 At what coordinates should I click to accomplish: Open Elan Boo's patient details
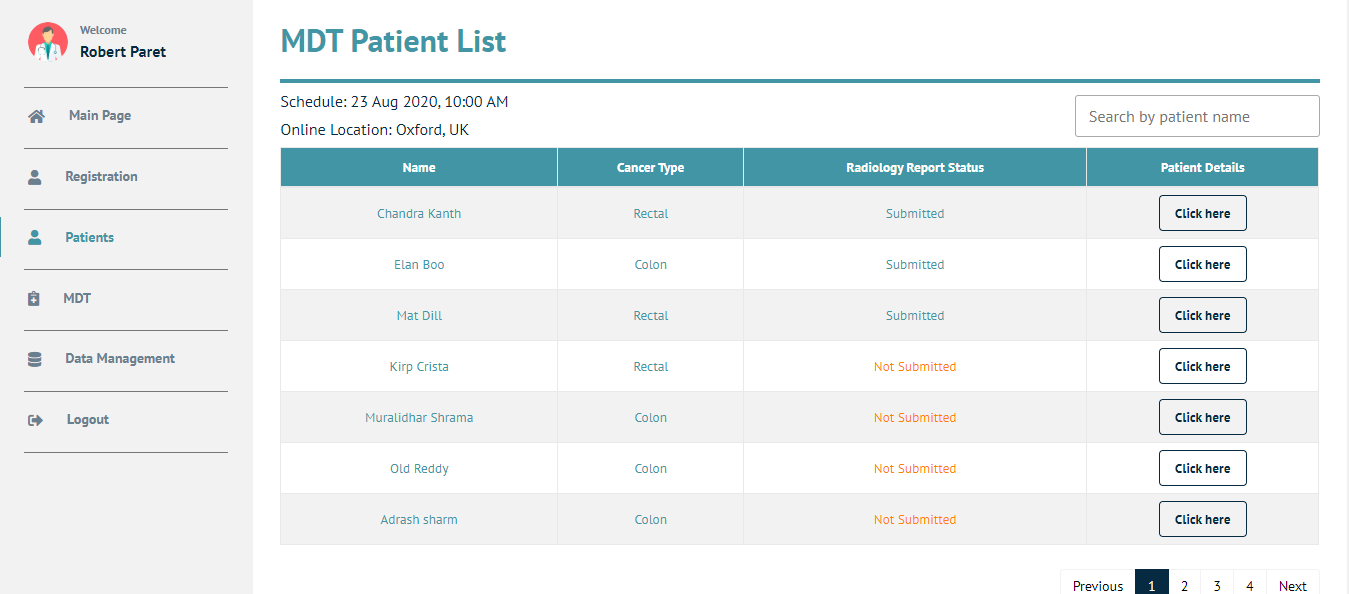[x=1202, y=265]
